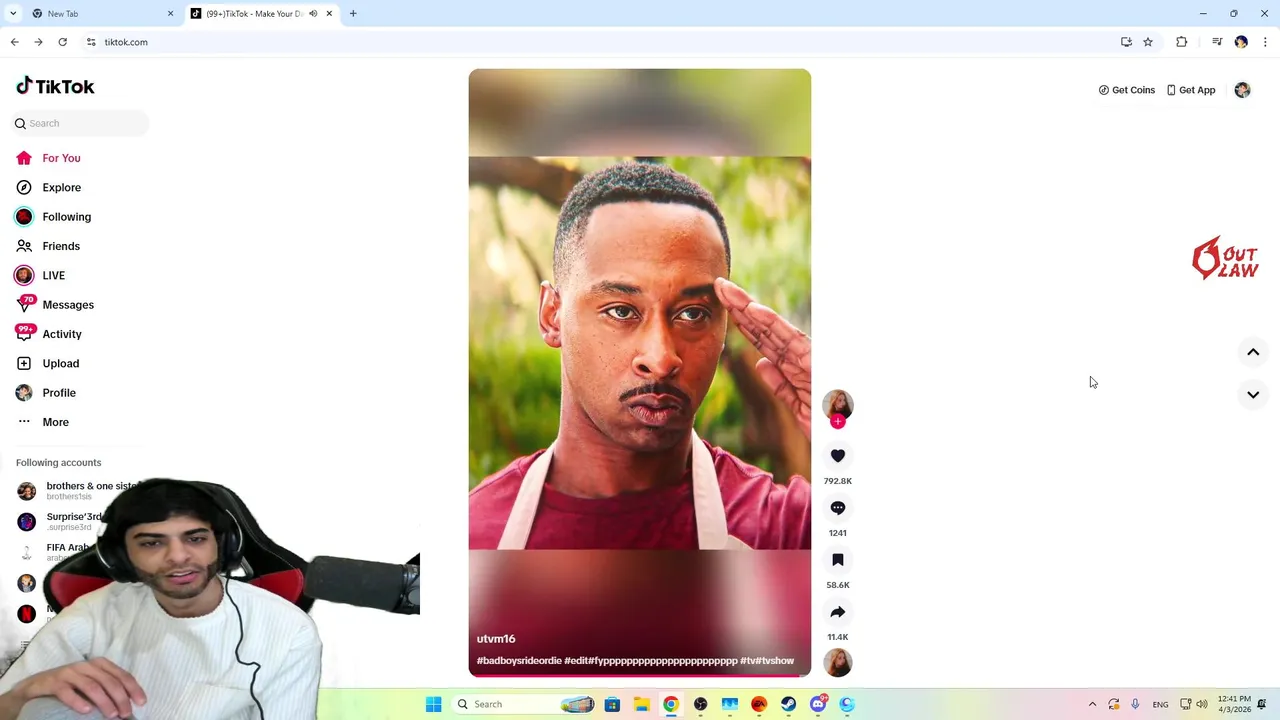Reload the TikTok page
This screenshot has height=720, width=1280.
(x=62, y=42)
